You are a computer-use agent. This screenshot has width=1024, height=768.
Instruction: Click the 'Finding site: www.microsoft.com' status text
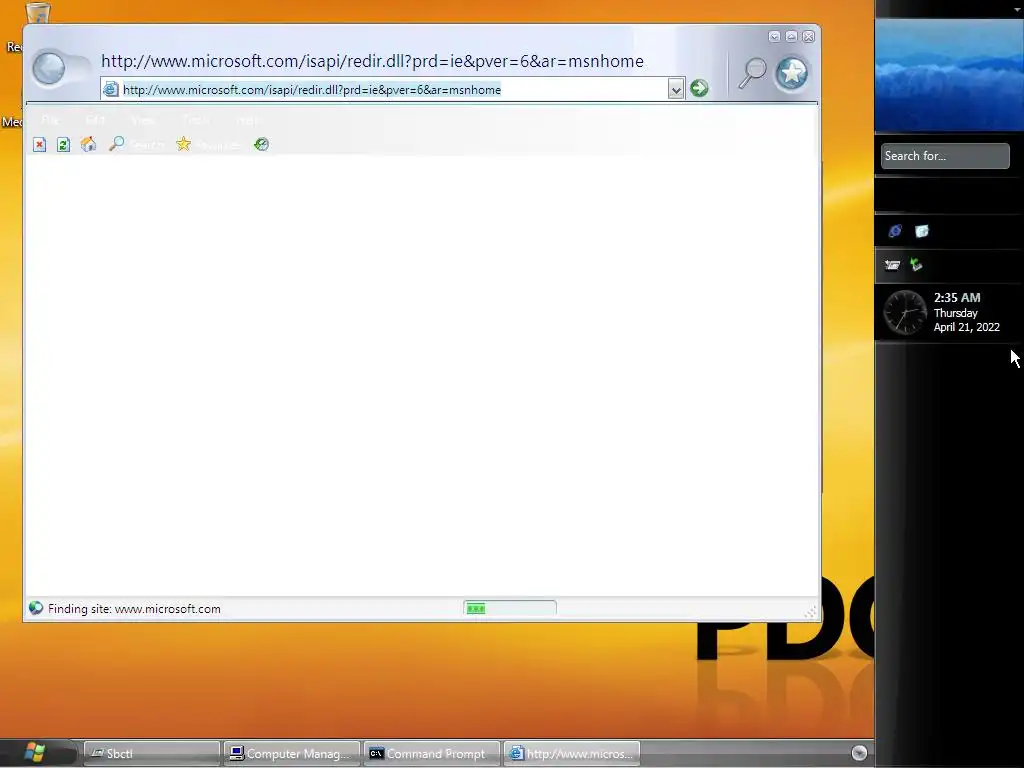click(x=135, y=609)
